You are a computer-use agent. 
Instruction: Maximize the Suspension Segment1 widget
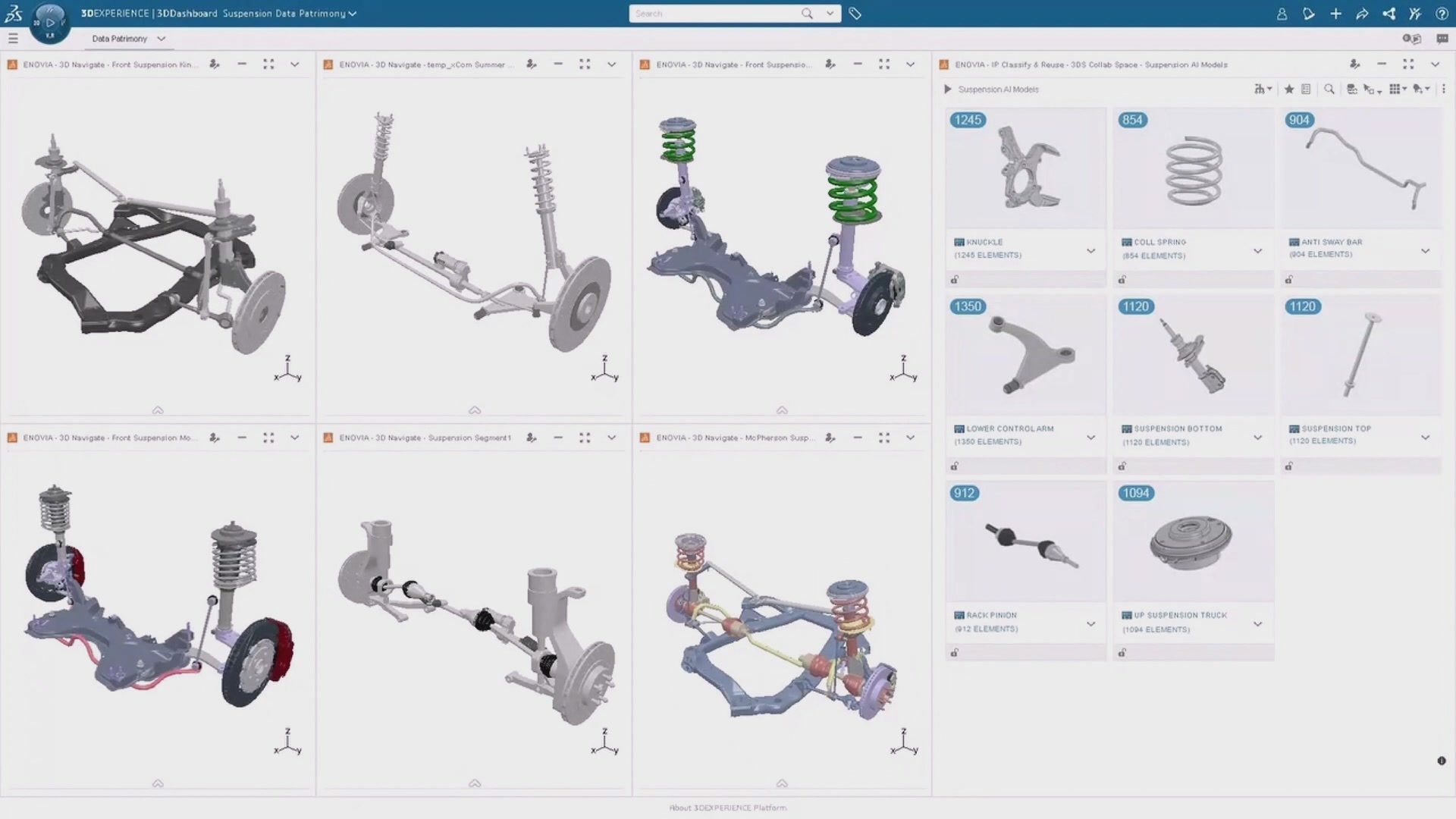click(x=585, y=438)
